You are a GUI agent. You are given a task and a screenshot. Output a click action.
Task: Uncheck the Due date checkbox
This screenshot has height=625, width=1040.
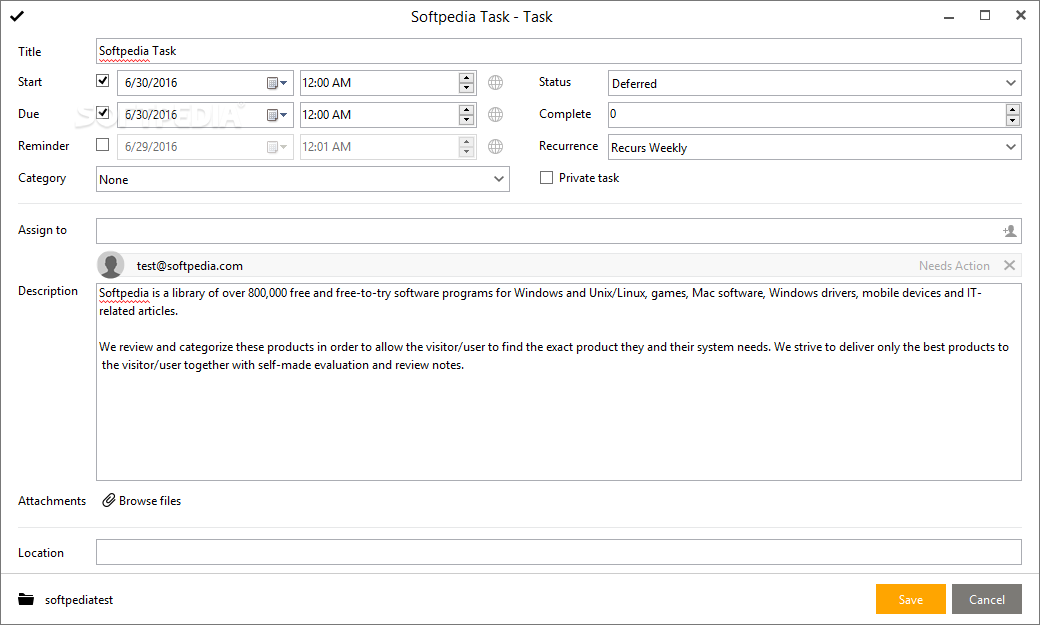(102, 112)
